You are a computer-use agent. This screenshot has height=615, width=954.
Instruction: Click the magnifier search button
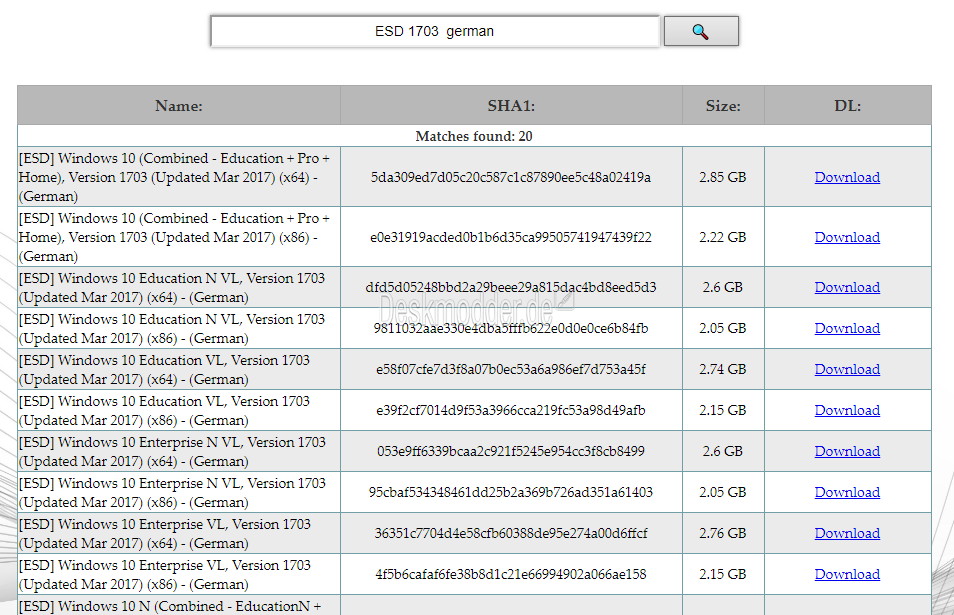[x=701, y=31]
